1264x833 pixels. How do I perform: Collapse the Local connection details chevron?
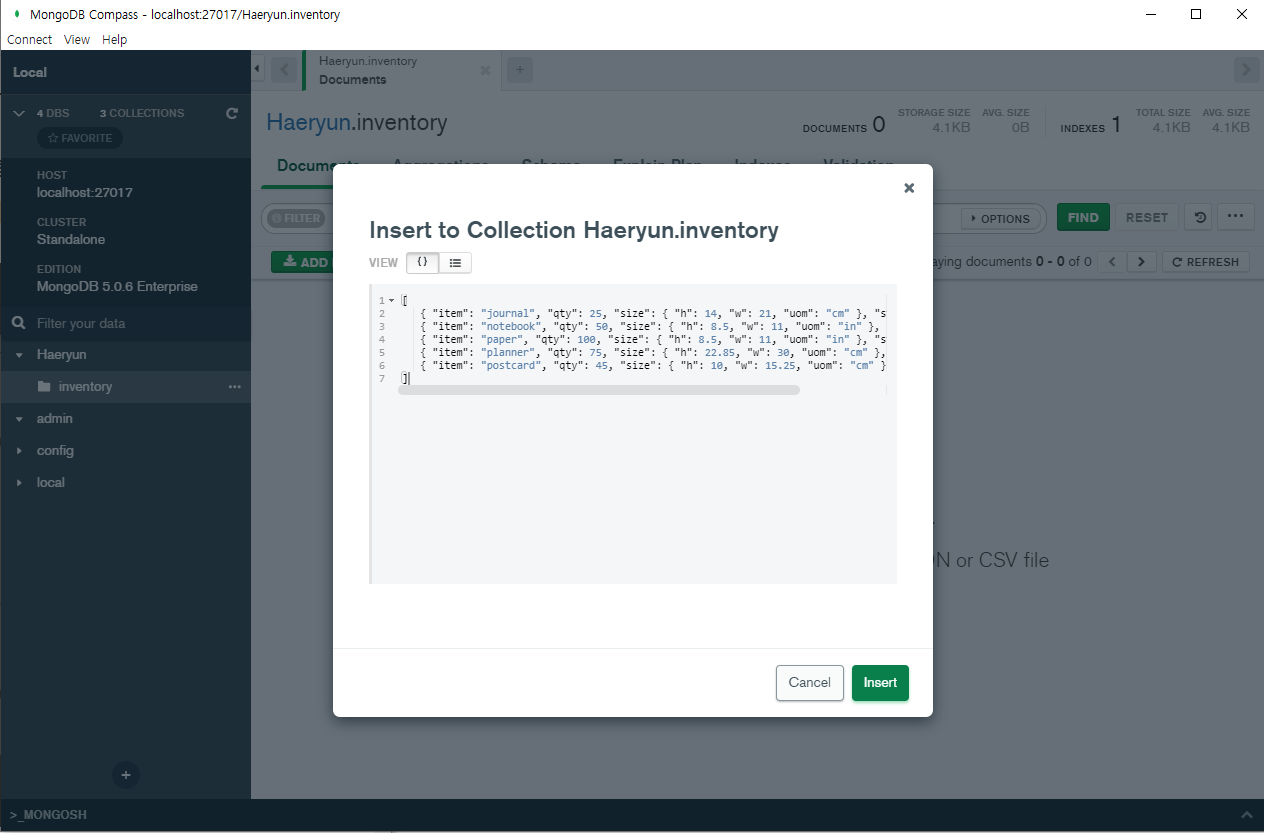[18, 113]
